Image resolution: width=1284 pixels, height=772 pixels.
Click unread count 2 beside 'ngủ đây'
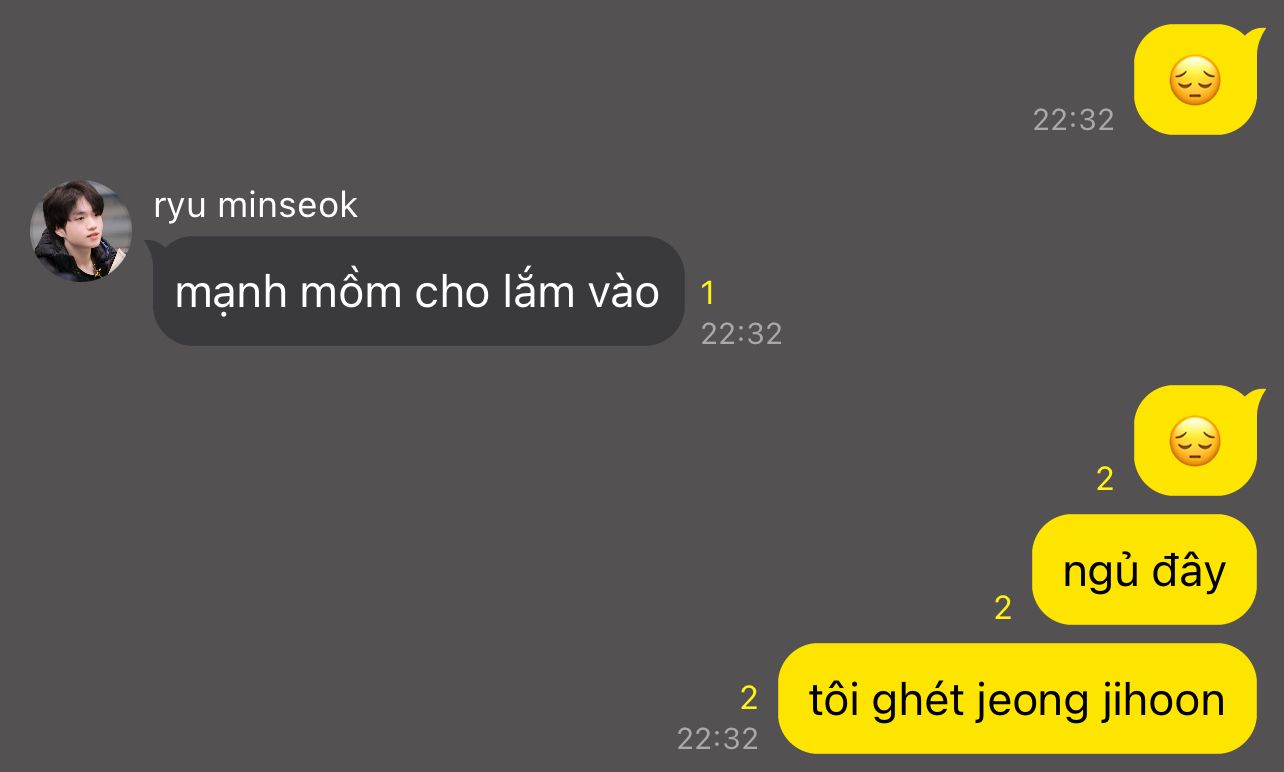click(1003, 607)
